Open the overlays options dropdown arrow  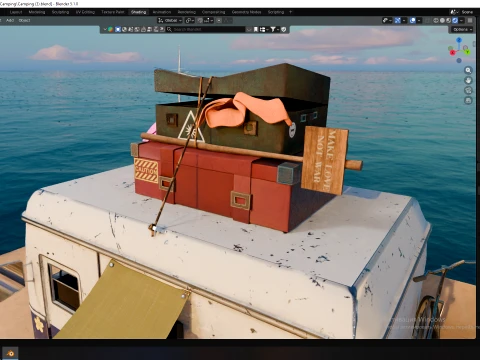point(419,20)
